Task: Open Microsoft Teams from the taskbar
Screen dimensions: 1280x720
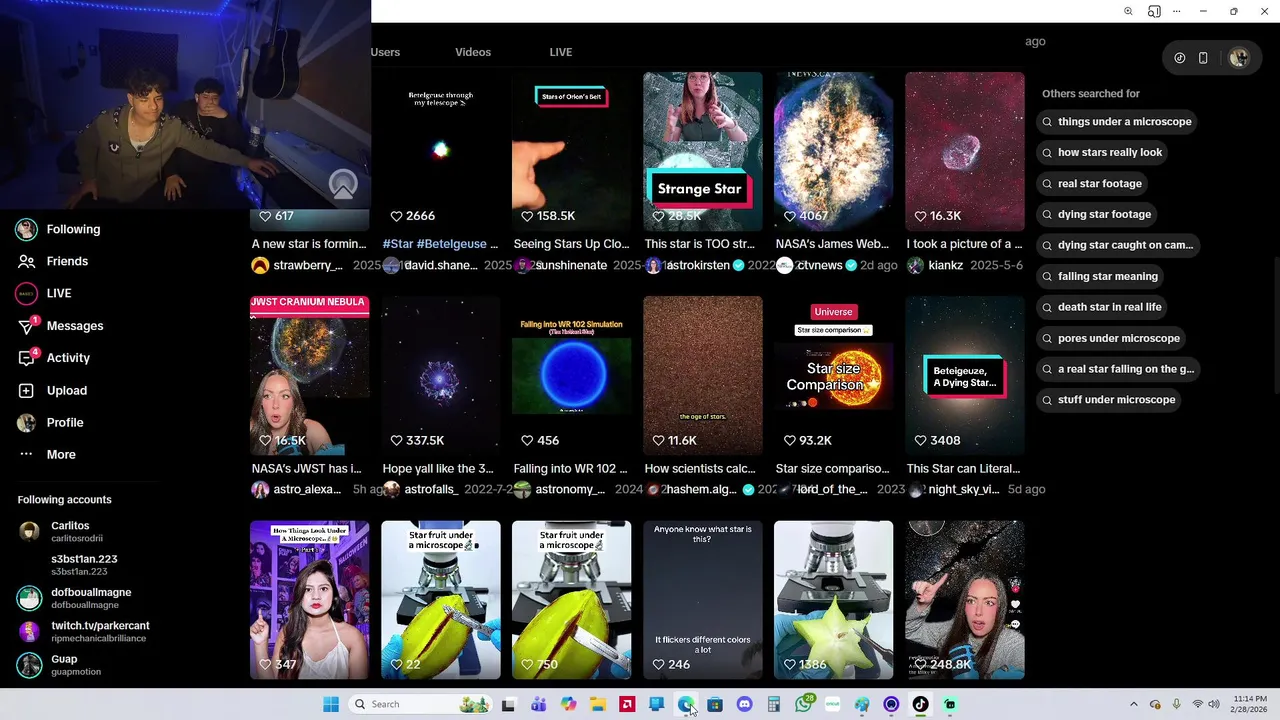Action: click(539, 704)
